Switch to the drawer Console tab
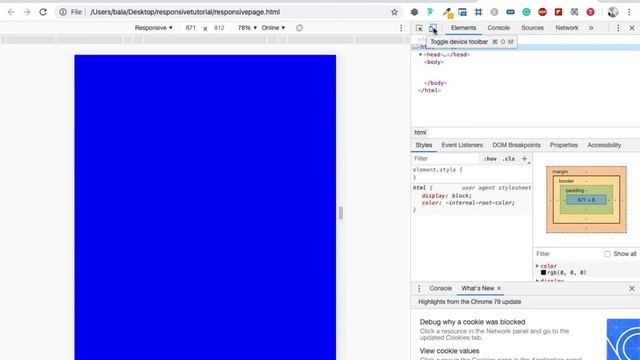The height and width of the screenshot is (360, 640). point(440,288)
